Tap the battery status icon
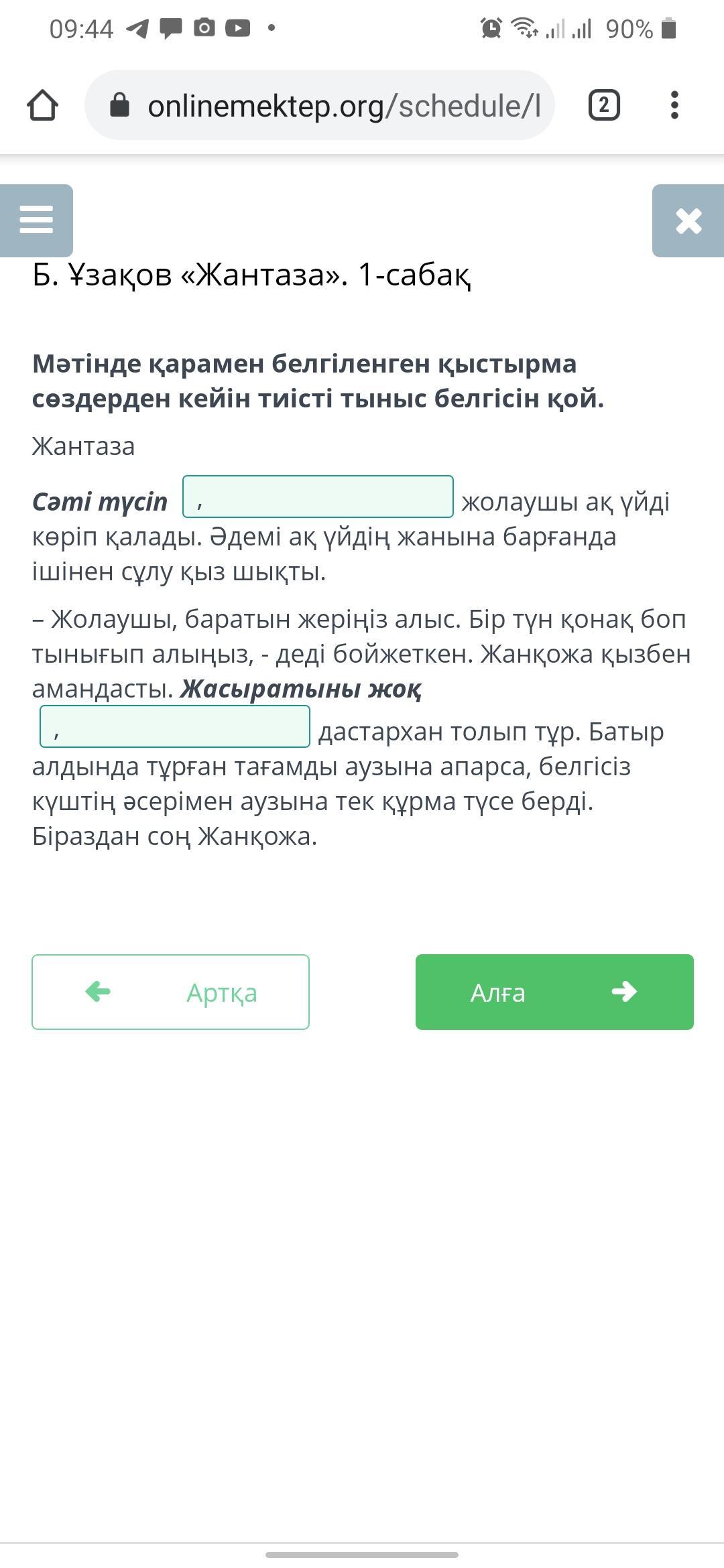 pyautogui.click(x=668, y=29)
